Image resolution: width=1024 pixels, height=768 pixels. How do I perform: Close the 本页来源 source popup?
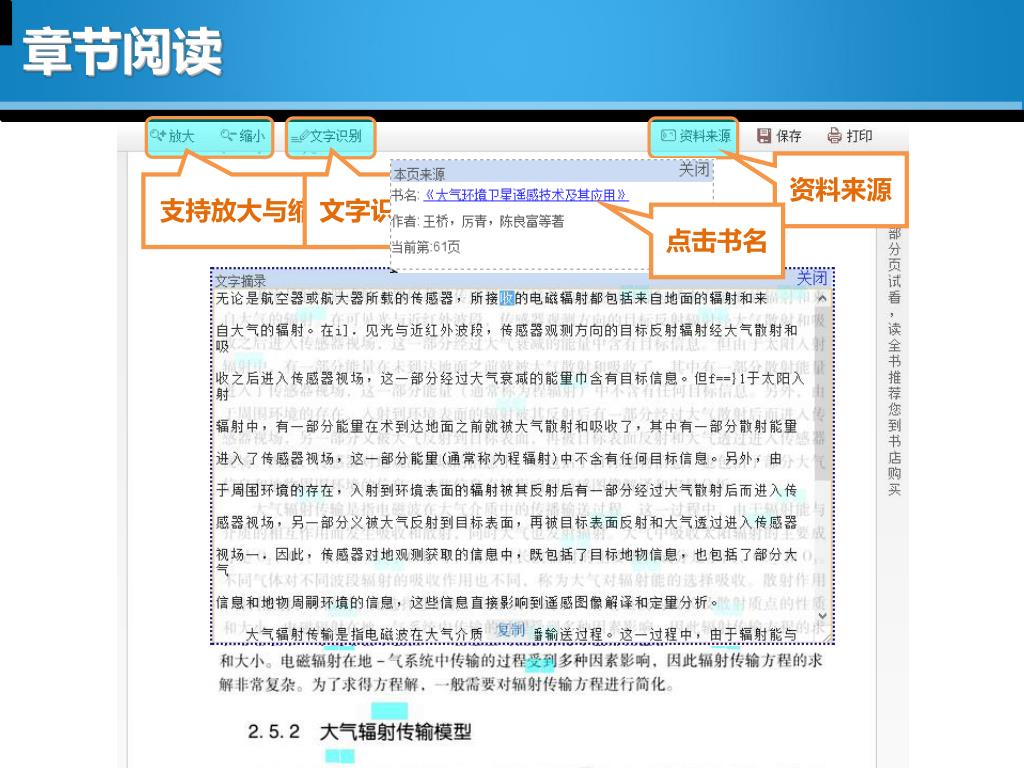[694, 170]
